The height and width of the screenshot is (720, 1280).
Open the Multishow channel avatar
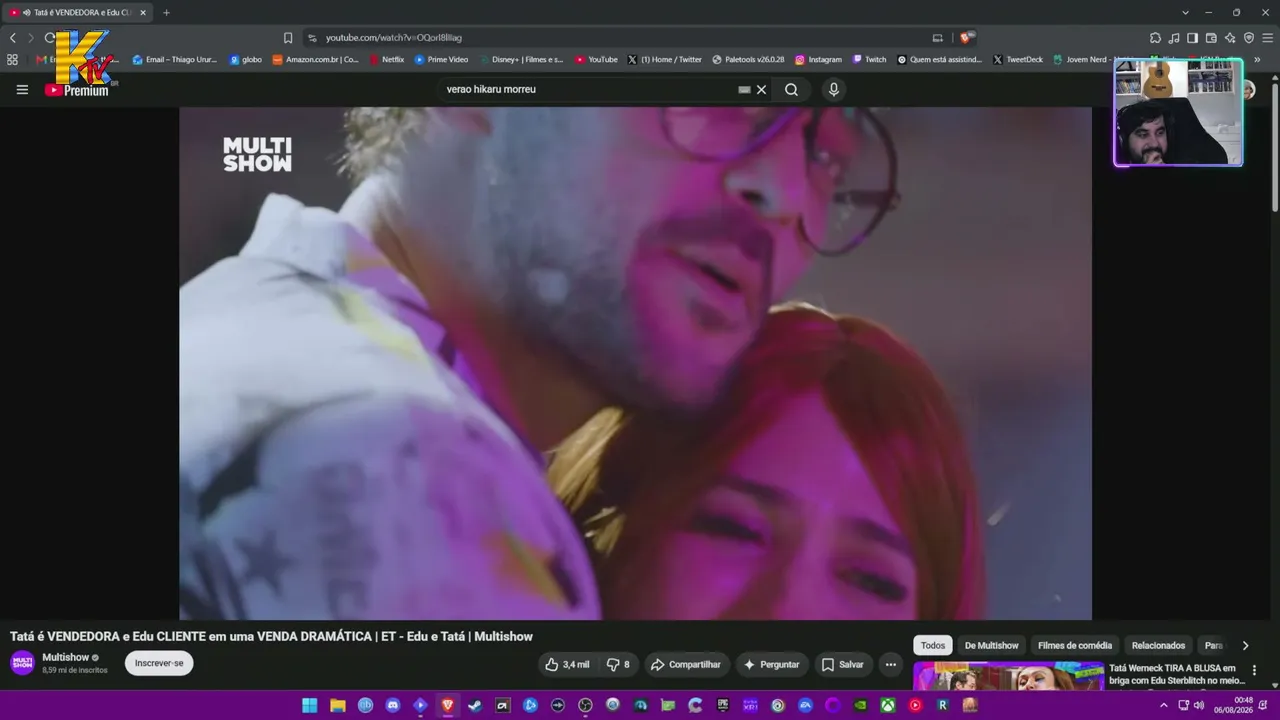(x=22, y=663)
